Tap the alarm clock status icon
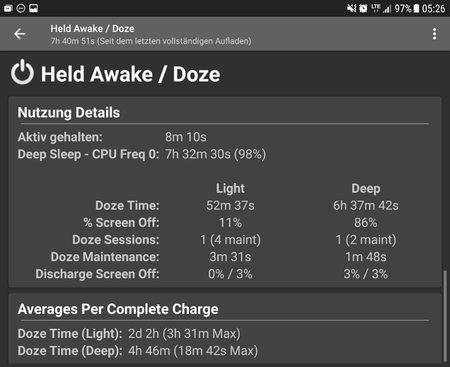This screenshot has height=367, width=450. 363,8
